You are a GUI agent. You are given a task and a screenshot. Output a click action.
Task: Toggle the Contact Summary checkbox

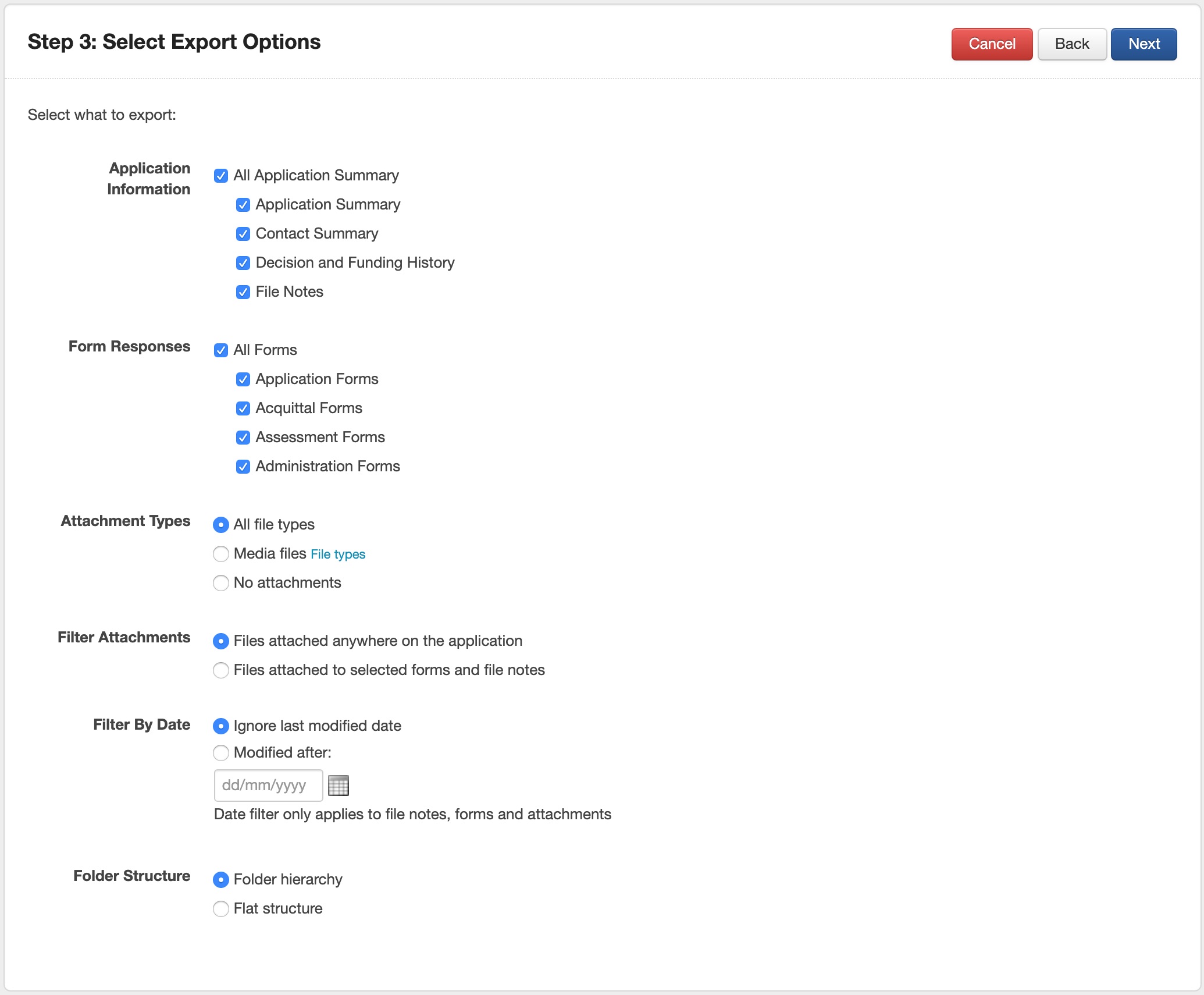(243, 234)
